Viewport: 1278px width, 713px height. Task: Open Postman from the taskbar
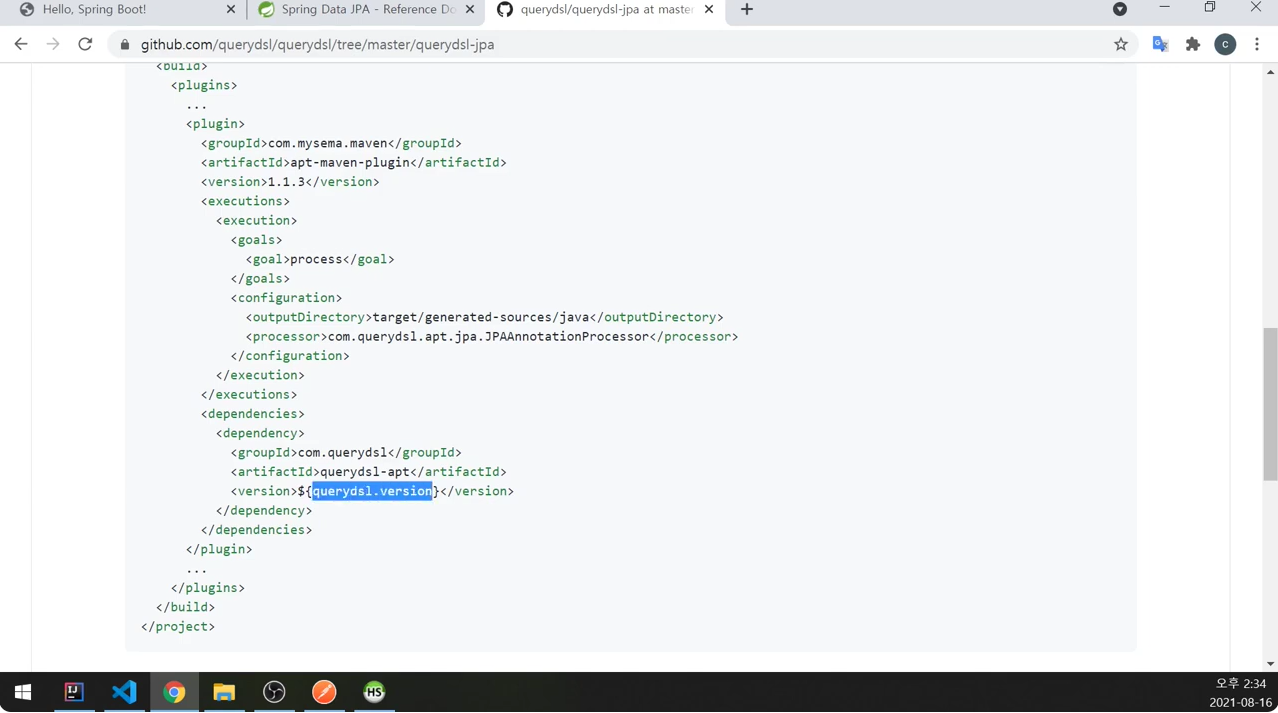(x=324, y=692)
